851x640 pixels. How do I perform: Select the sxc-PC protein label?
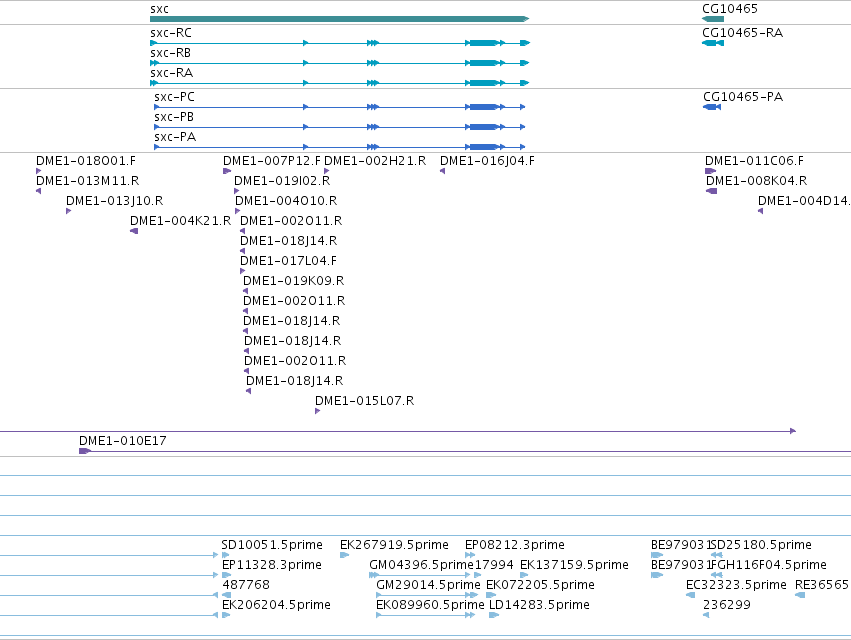tap(174, 97)
